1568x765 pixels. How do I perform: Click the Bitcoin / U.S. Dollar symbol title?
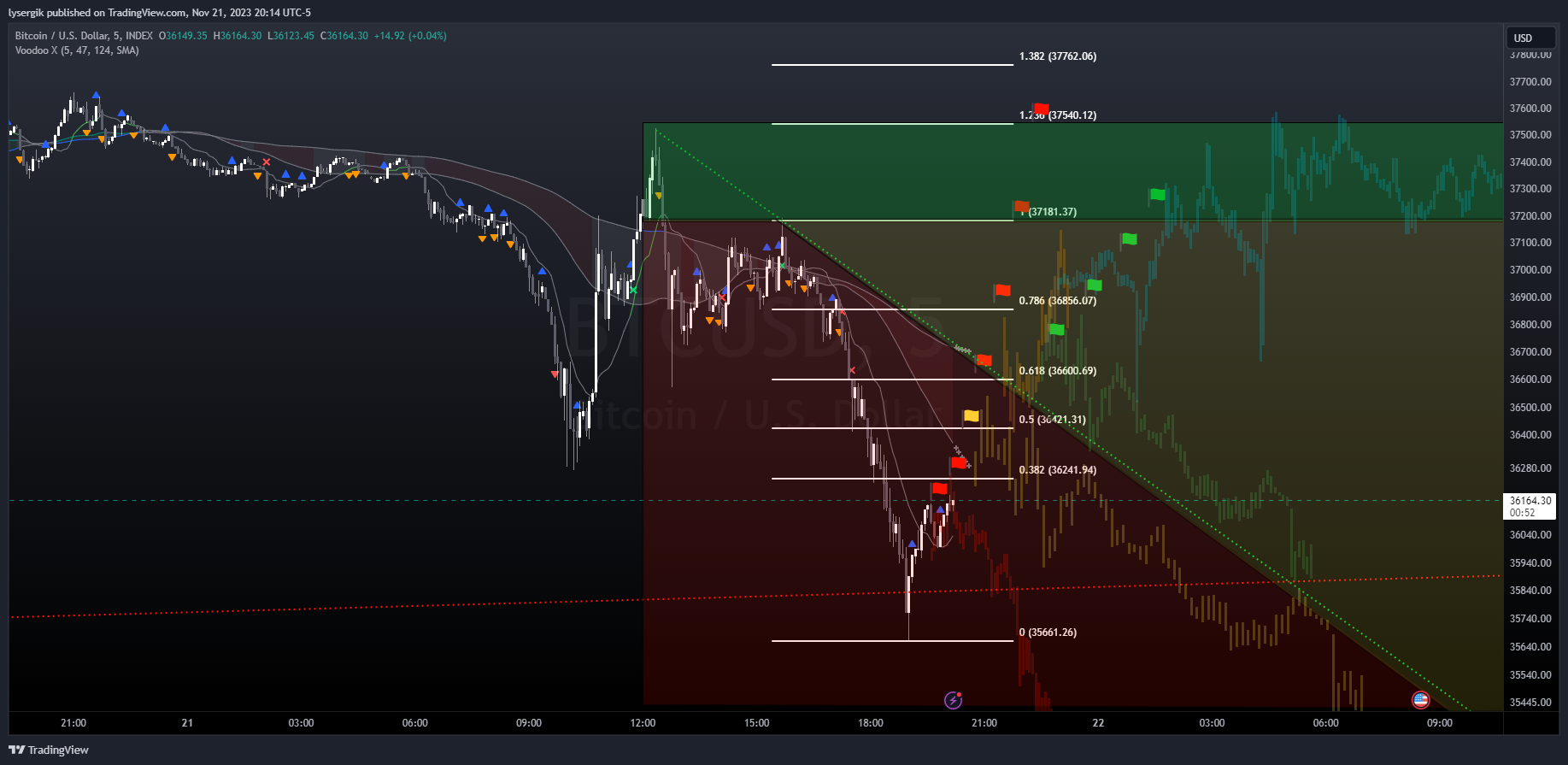84,36
